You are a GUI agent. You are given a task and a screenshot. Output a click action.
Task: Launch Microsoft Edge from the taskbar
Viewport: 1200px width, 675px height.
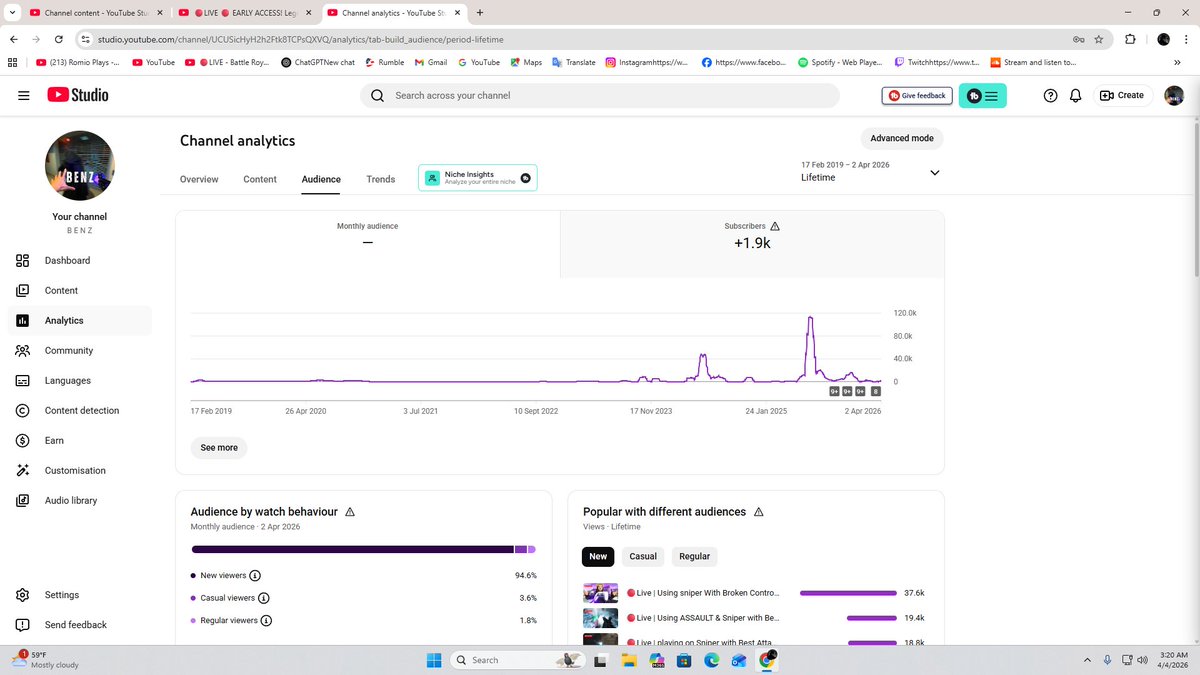pos(712,660)
